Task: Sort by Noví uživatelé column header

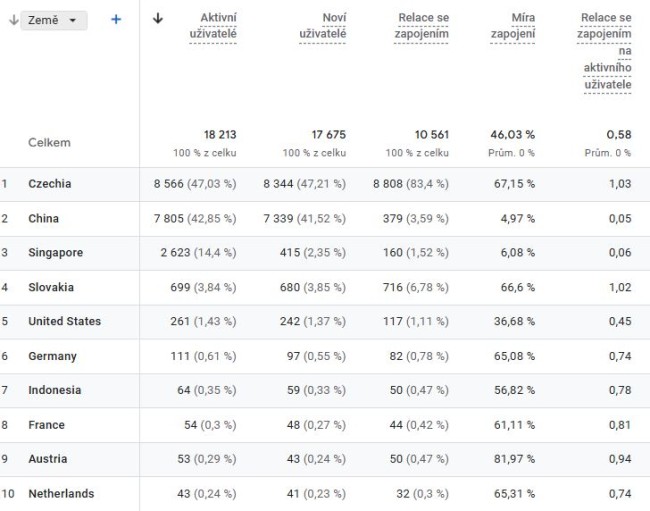Action: (323, 26)
